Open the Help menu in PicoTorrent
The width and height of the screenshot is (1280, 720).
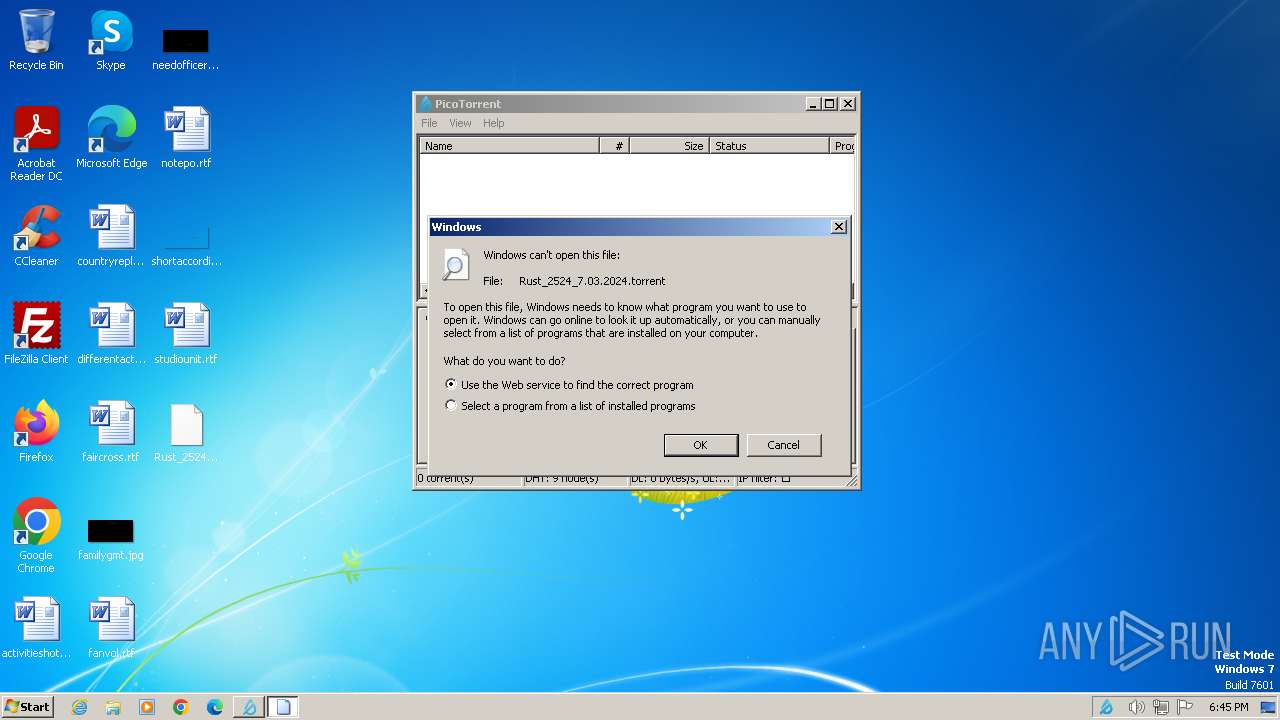click(494, 123)
